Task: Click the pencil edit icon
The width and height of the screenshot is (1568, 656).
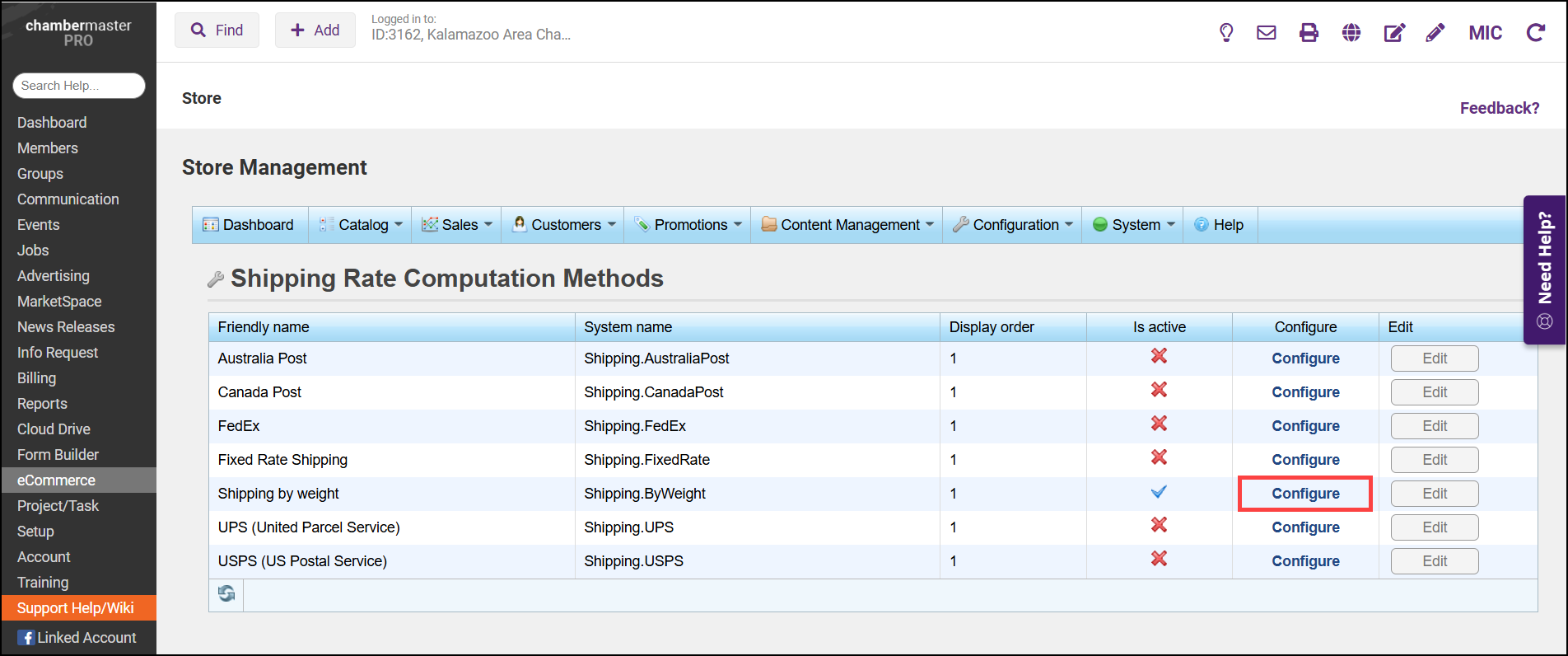Action: coord(1435,33)
